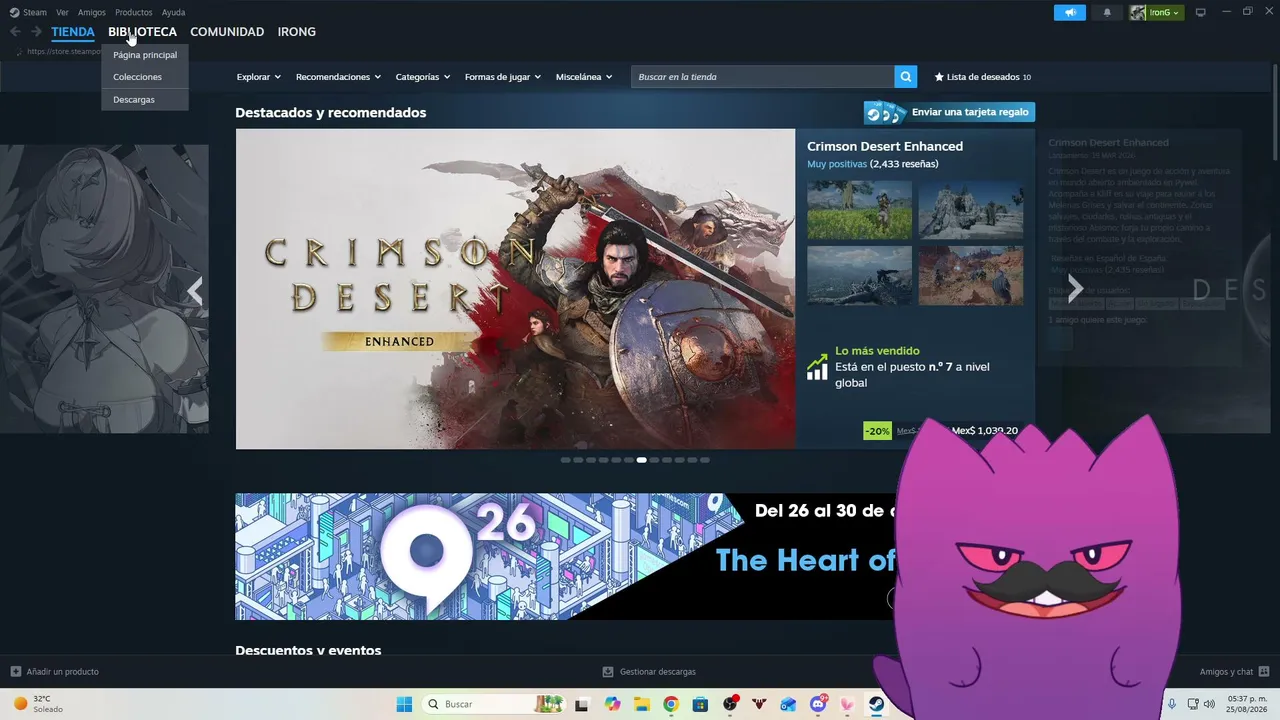Viewport: 1280px width, 720px height.
Task: Open the IronG account dropdown arrow
Action: pyautogui.click(x=1176, y=13)
